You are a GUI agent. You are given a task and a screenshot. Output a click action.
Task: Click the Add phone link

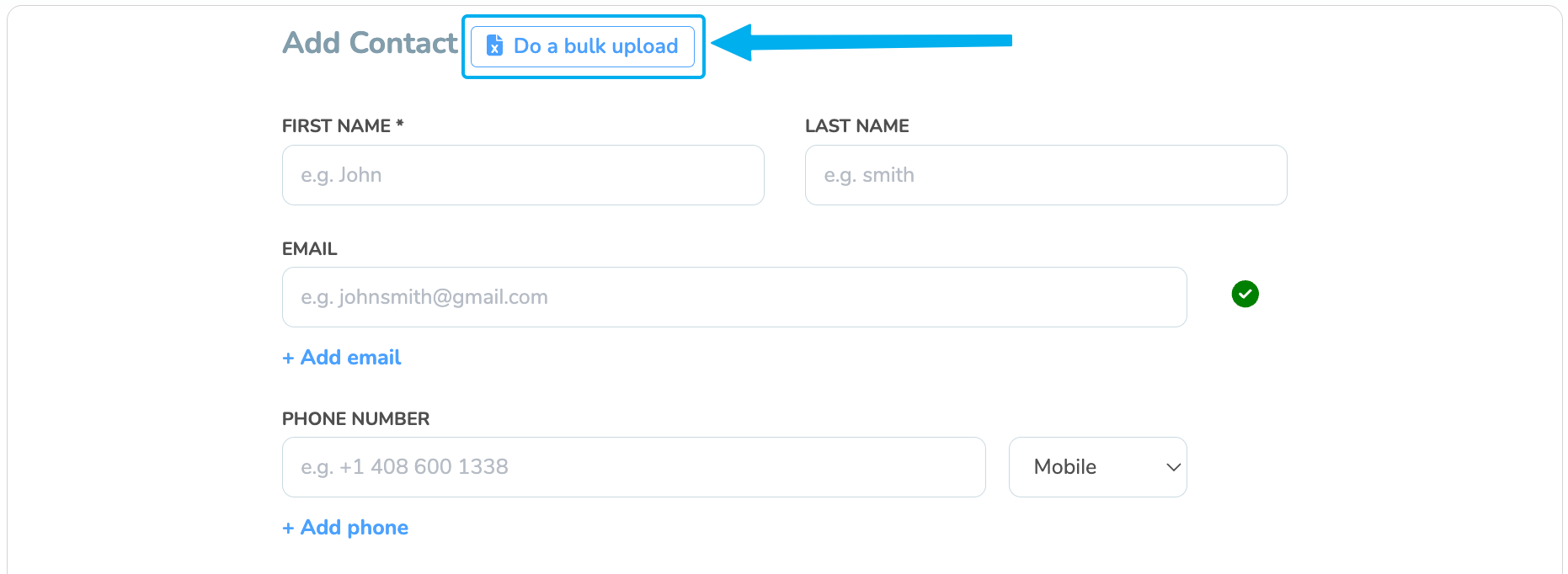click(354, 528)
